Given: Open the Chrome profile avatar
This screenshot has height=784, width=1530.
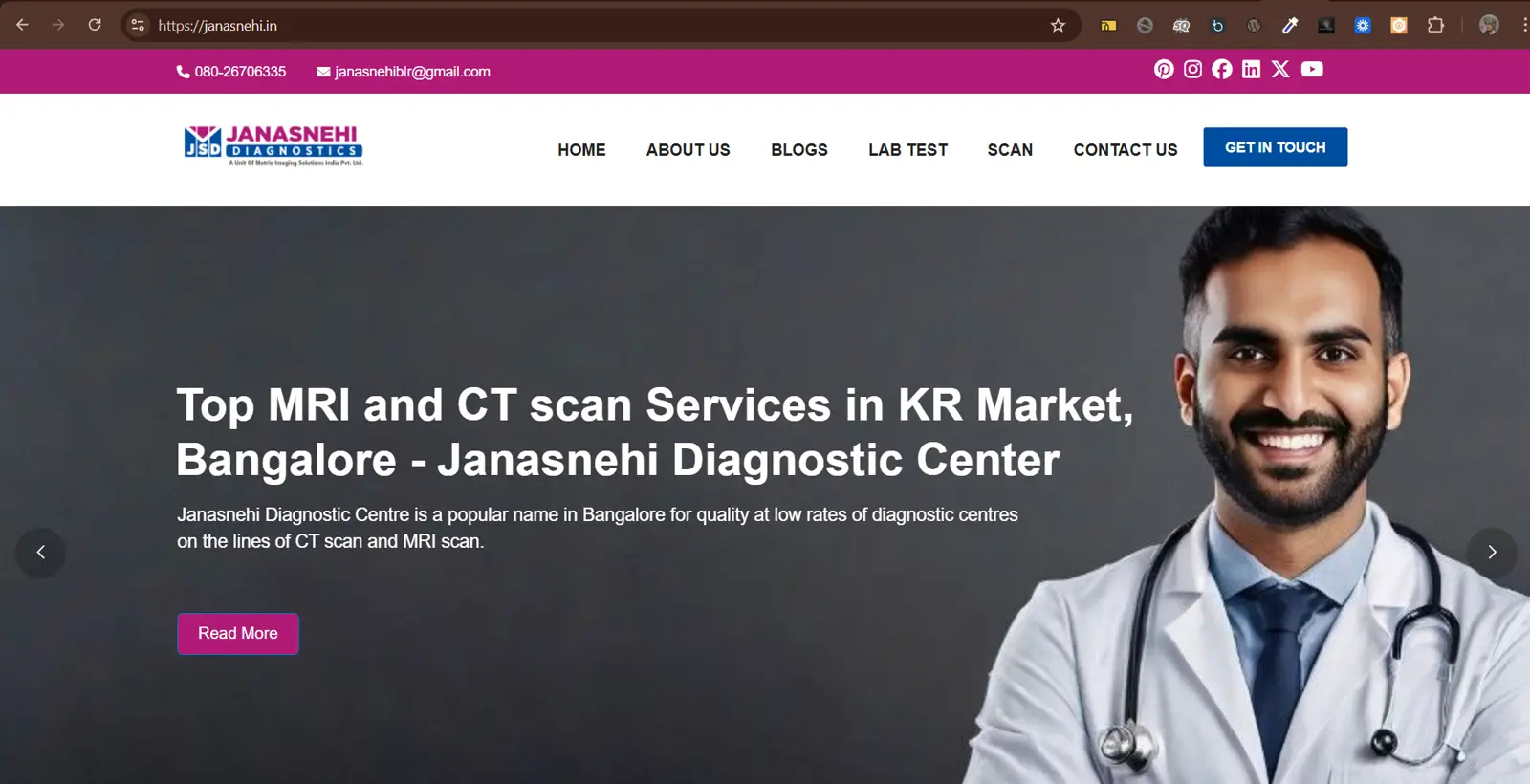Looking at the screenshot, I should pos(1489,26).
